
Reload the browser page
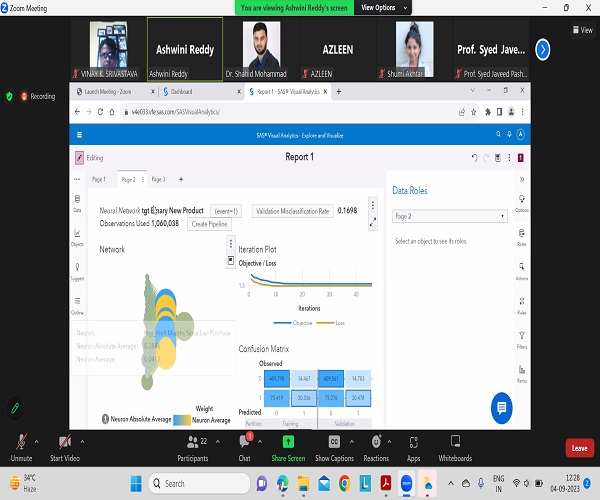point(100,112)
